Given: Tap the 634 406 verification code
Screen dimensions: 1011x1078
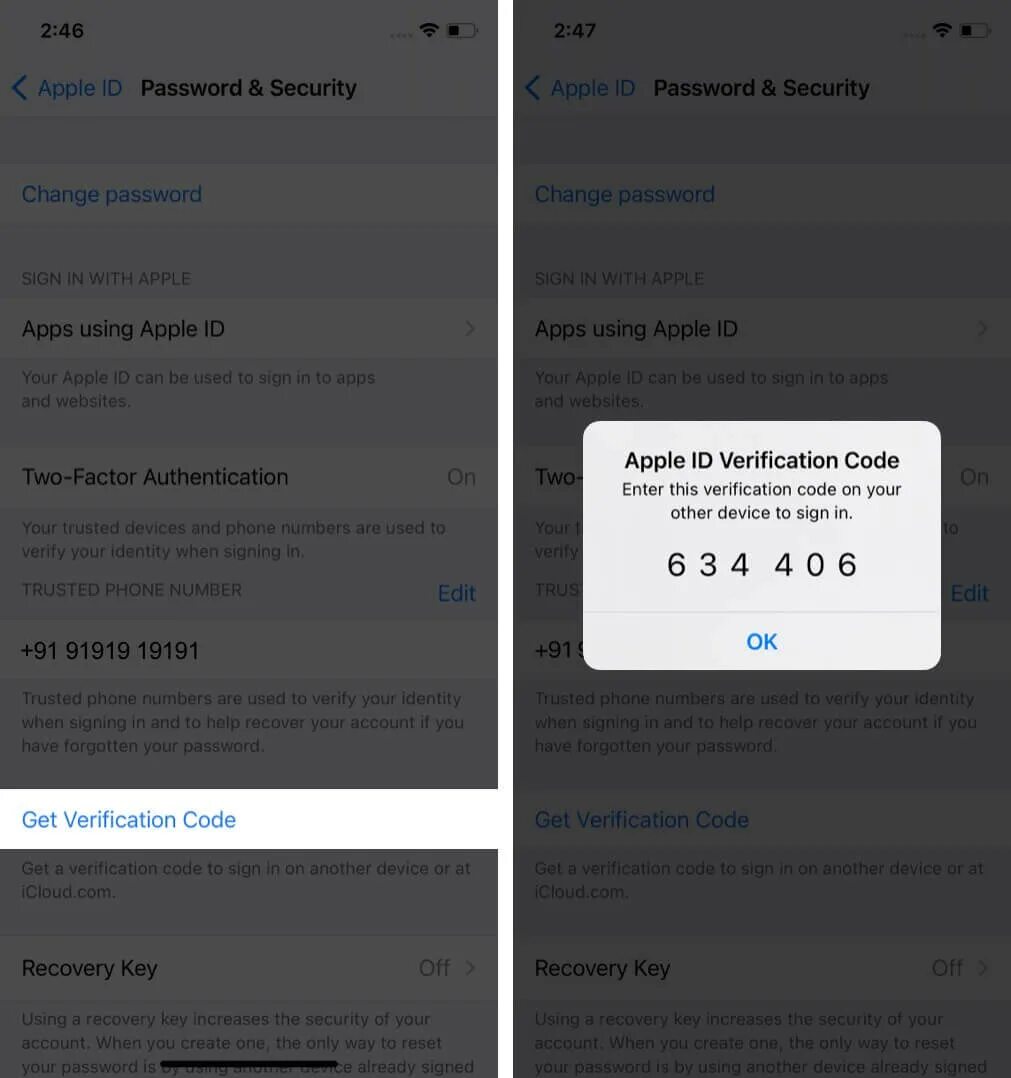Looking at the screenshot, I should tap(762, 565).
